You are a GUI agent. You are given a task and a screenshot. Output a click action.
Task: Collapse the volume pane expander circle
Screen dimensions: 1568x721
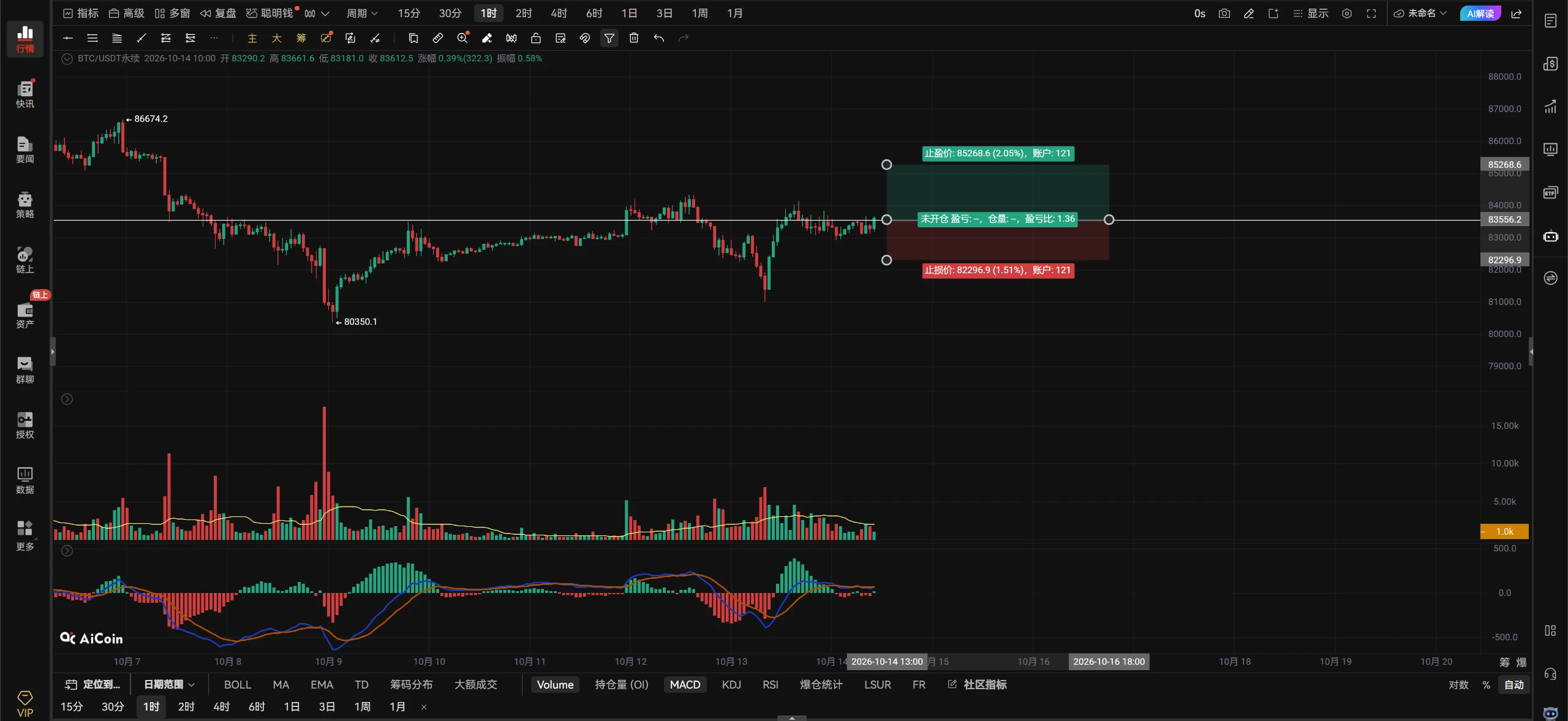click(67, 399)
